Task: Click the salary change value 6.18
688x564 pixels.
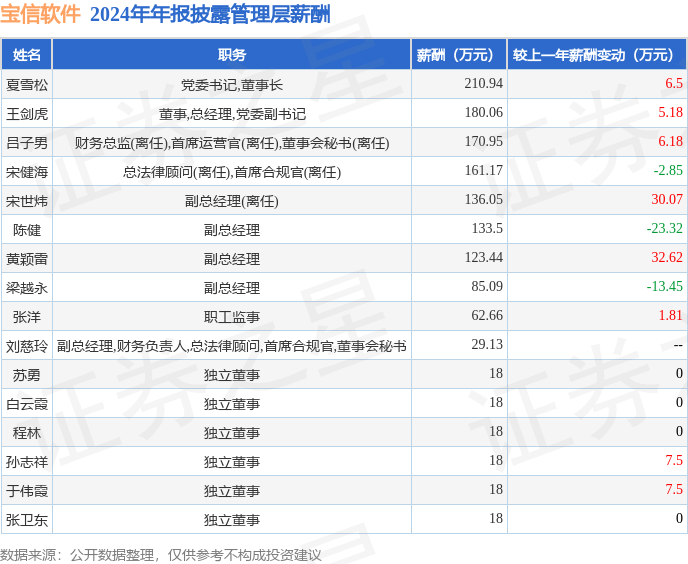Action: pyautogui.click(x=670, y=141)
